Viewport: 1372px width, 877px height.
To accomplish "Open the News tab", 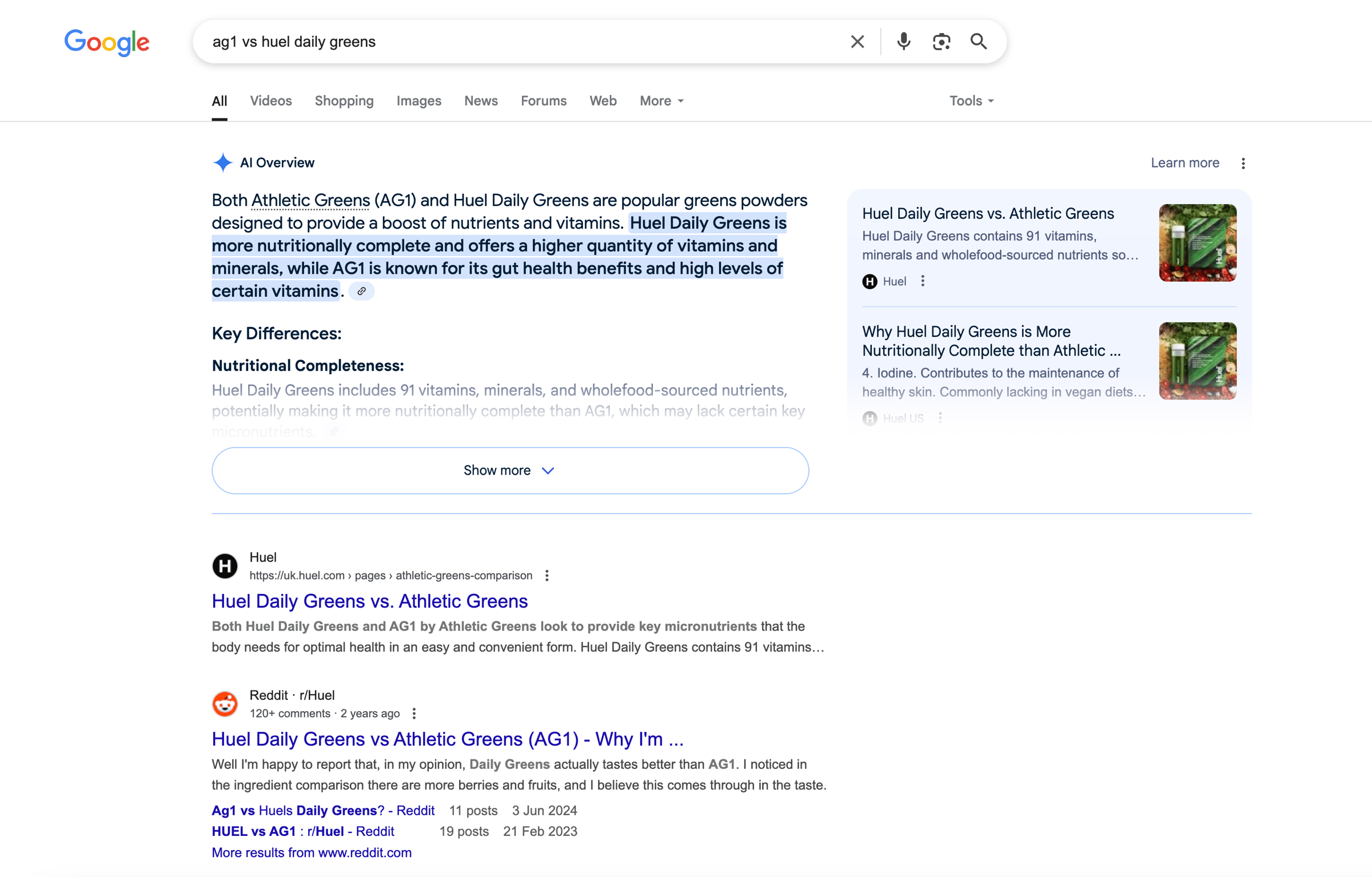I will (x=481, y=101).
